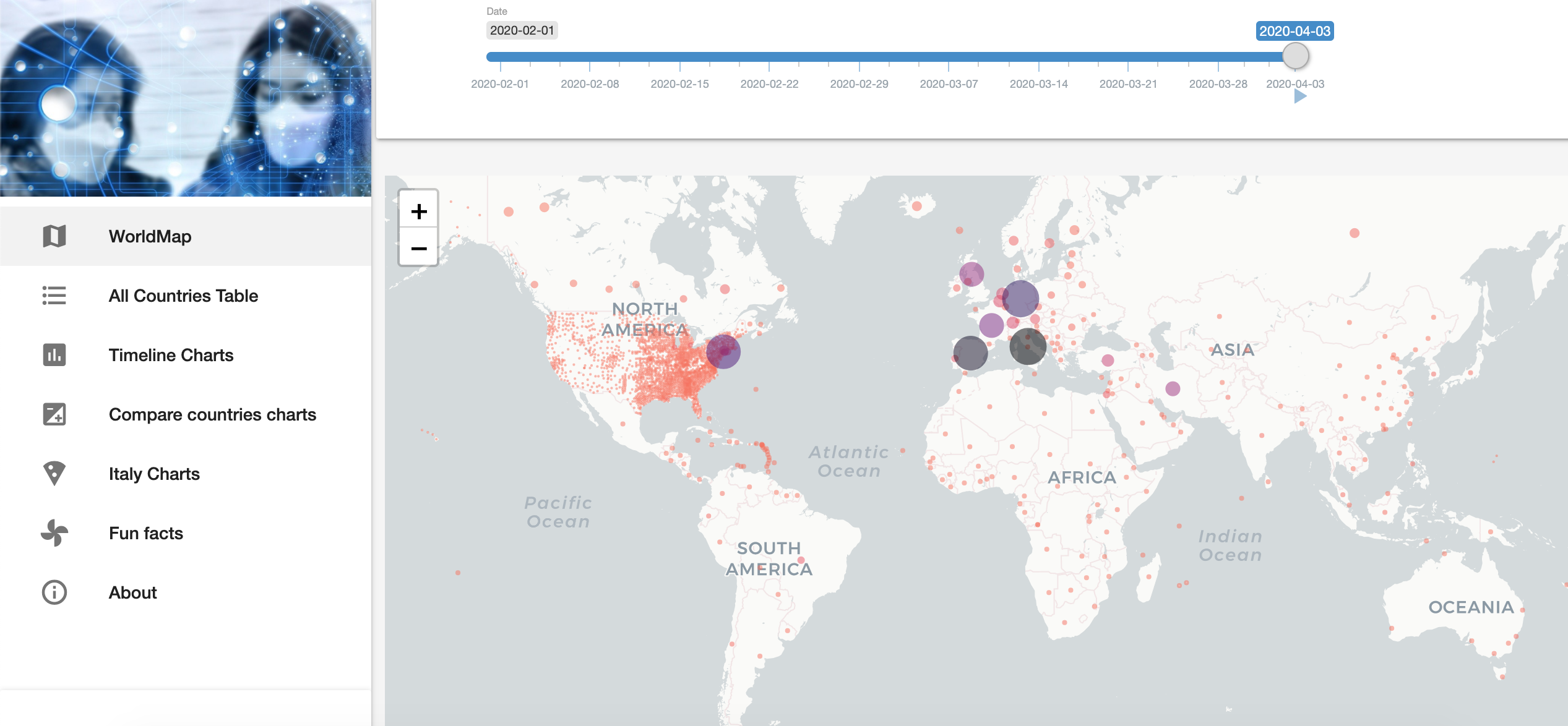Click the All Countries Table list icon
Viewport: 1568px width, 726px height.
pyautogui.click(x=54, y=296)
